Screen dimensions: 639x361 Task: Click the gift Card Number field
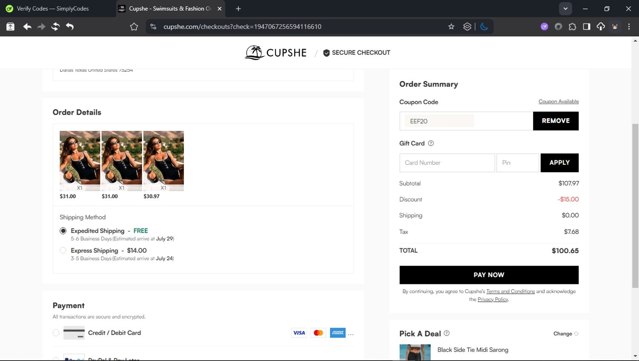[447, 163]
